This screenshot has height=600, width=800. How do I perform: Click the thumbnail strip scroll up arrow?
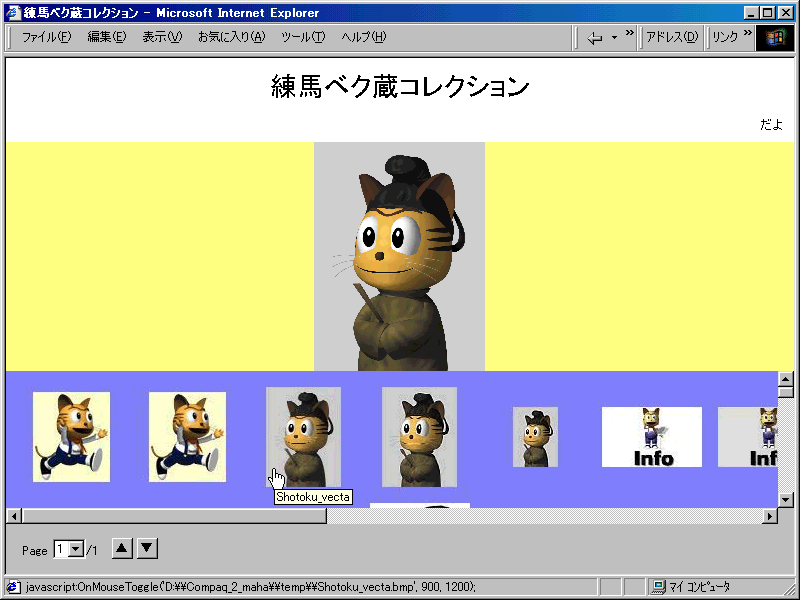(x=785, y=379)
